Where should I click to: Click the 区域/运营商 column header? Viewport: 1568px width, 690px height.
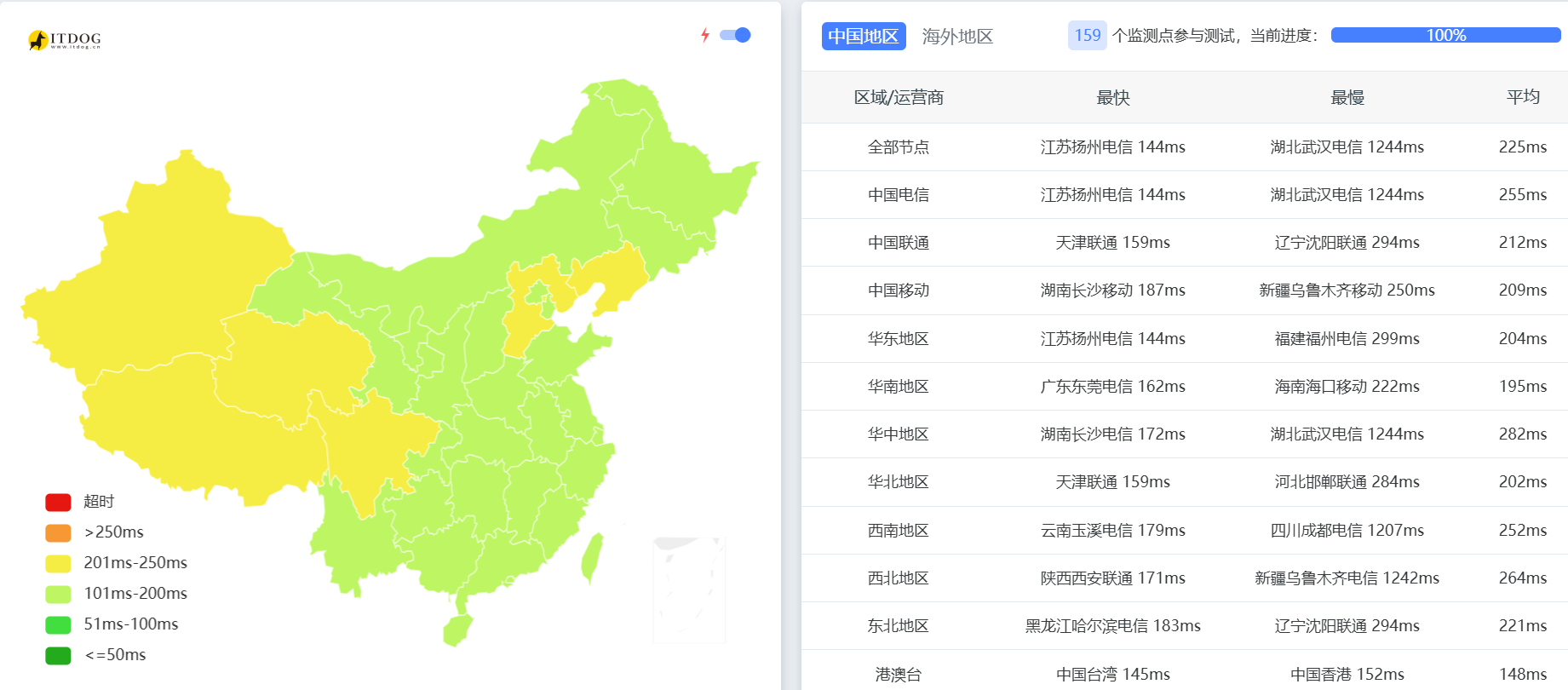[x=898, y=97]
